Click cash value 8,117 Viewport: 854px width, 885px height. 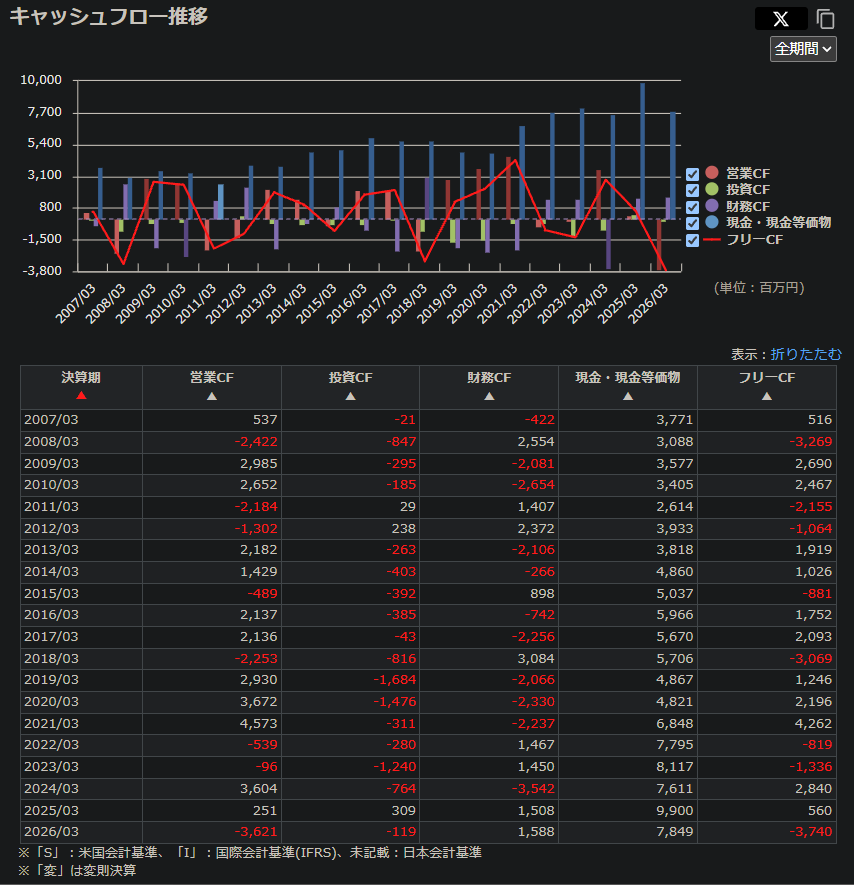click(x=675, y=767)
